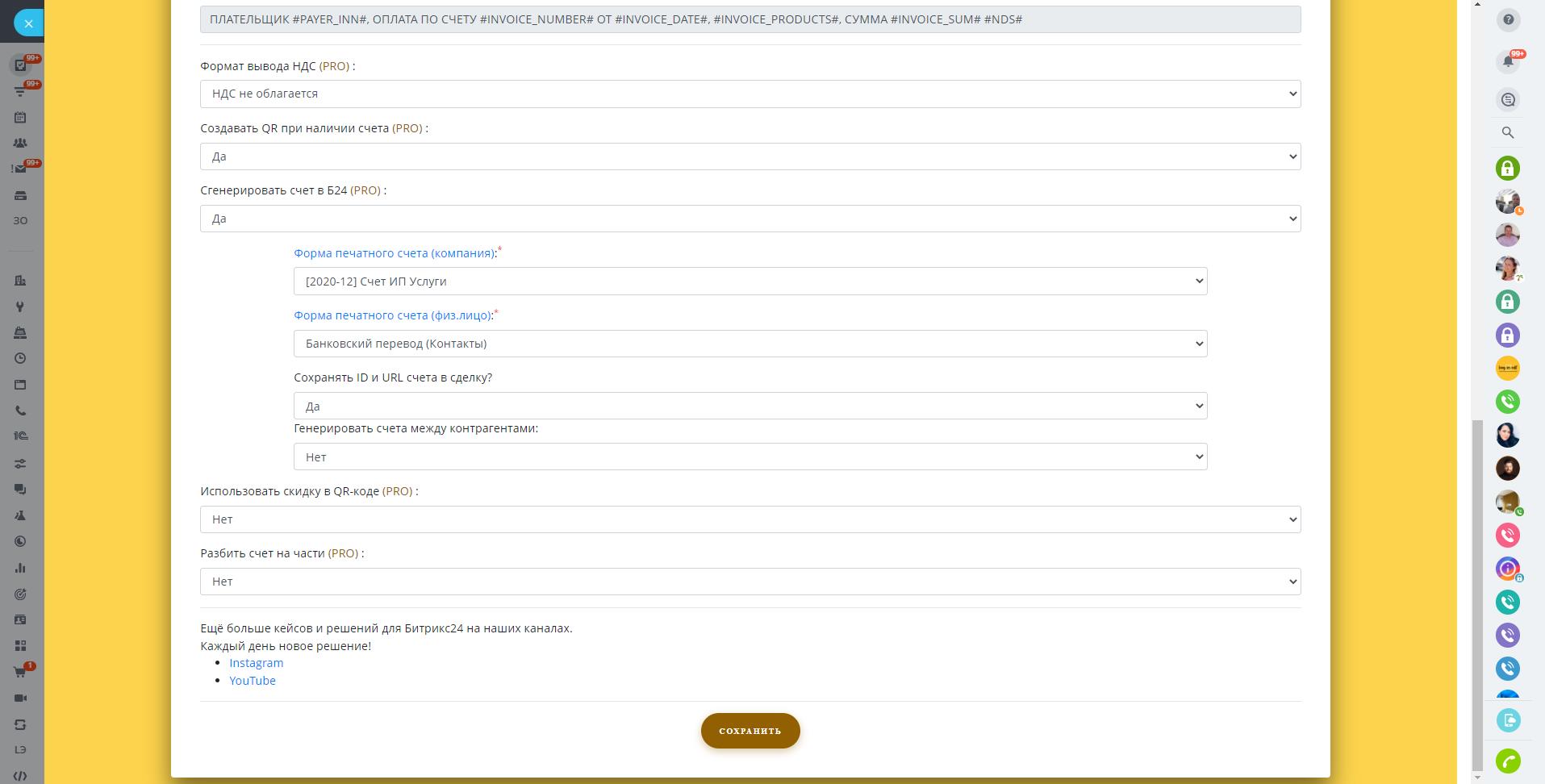
Task: Open the Mail envelope icon in left sidebar
Action: 20,169
